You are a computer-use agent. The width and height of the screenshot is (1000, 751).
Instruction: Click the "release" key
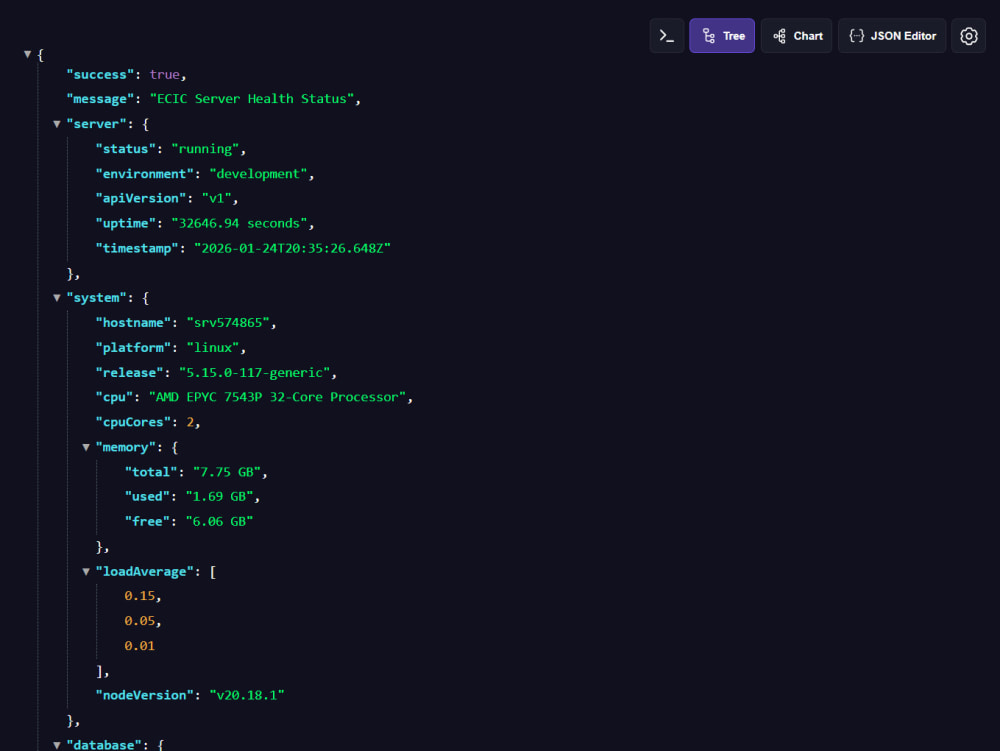(x=129, y=373)
